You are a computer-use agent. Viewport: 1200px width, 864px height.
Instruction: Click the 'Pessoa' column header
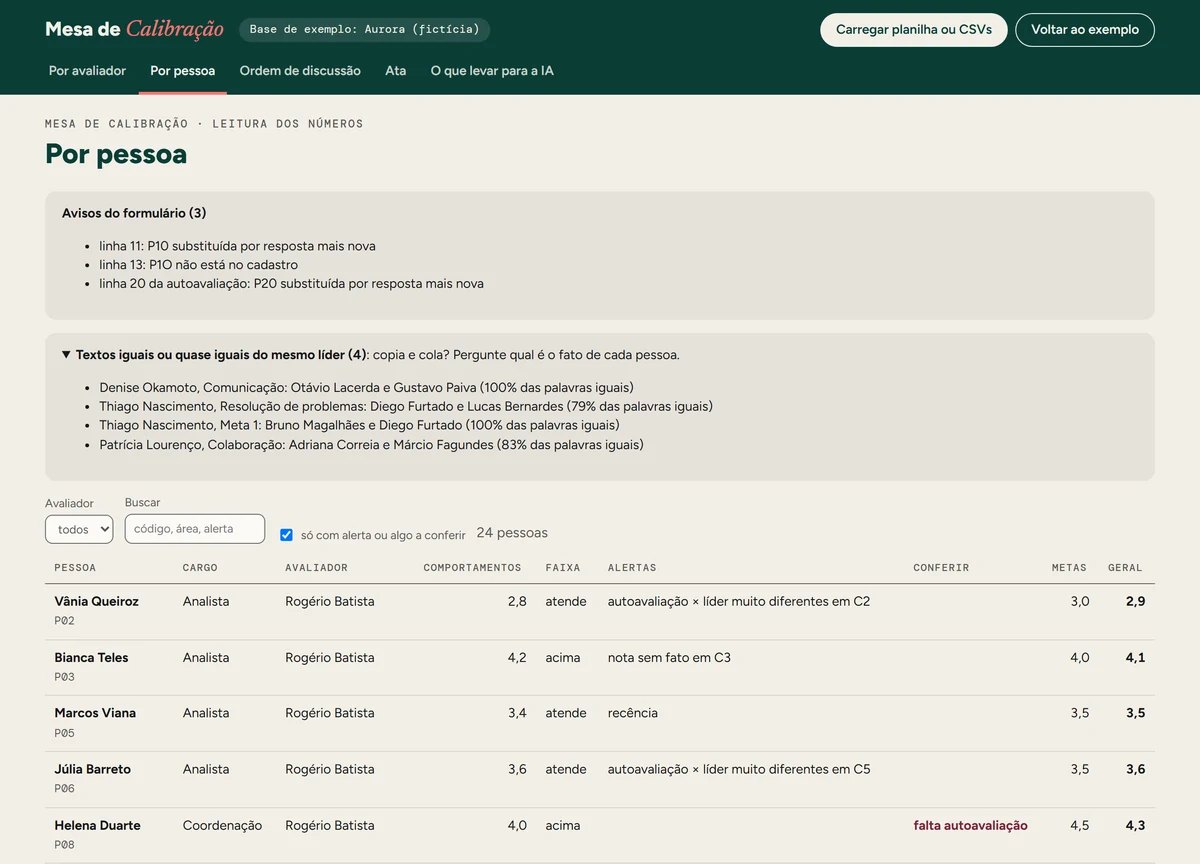pyautogui.click(x=75, y=568)
